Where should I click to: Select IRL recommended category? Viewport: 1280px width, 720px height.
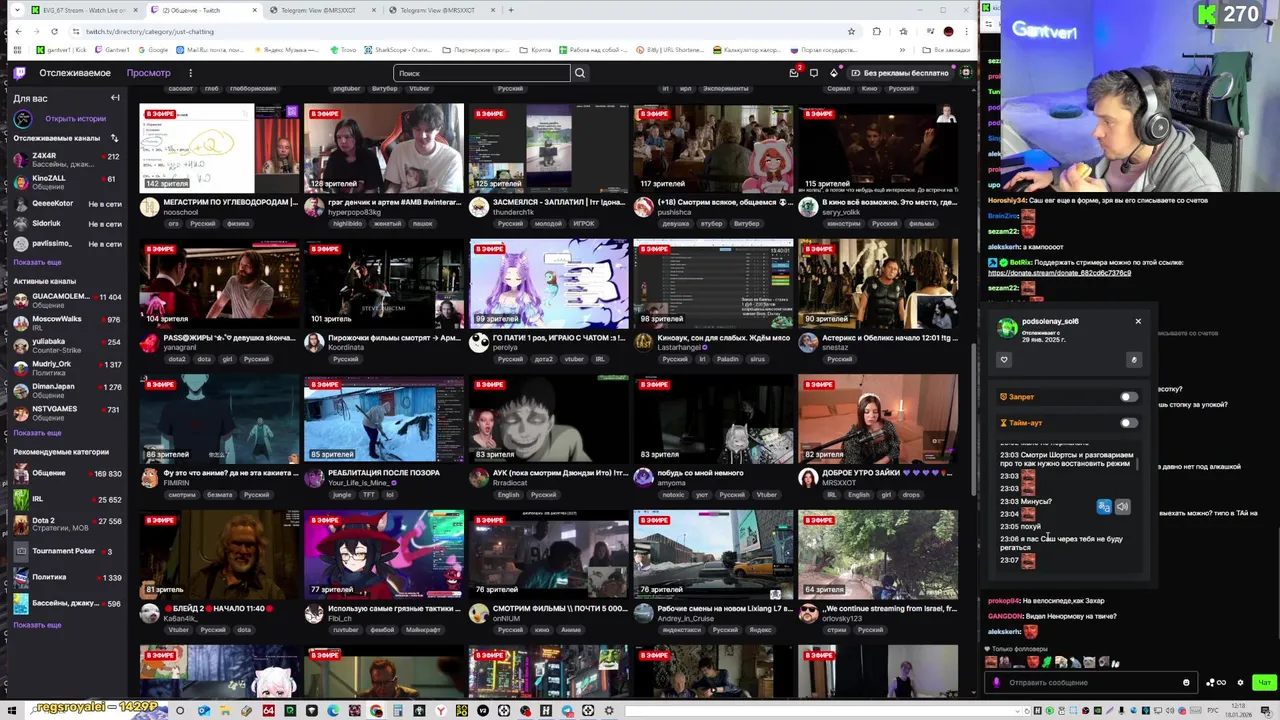(x=68, y=499)
